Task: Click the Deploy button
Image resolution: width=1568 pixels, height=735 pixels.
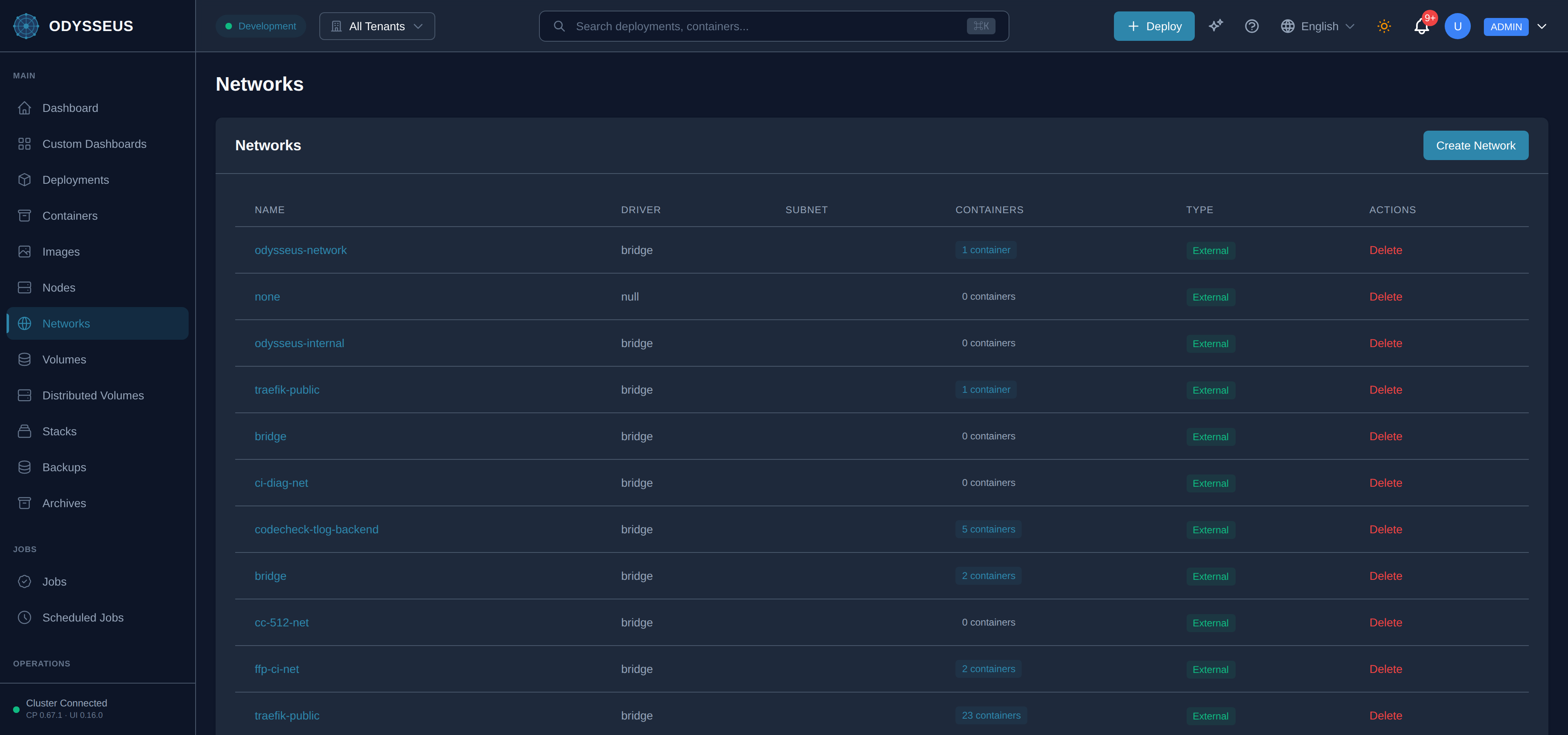Action: point(1154,26)
